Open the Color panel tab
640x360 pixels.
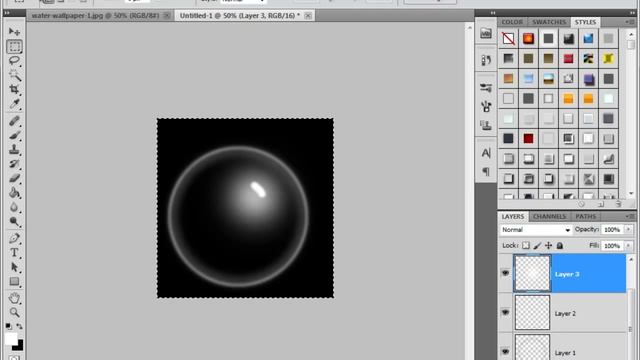pyautogui.click(x=512, y=22)
